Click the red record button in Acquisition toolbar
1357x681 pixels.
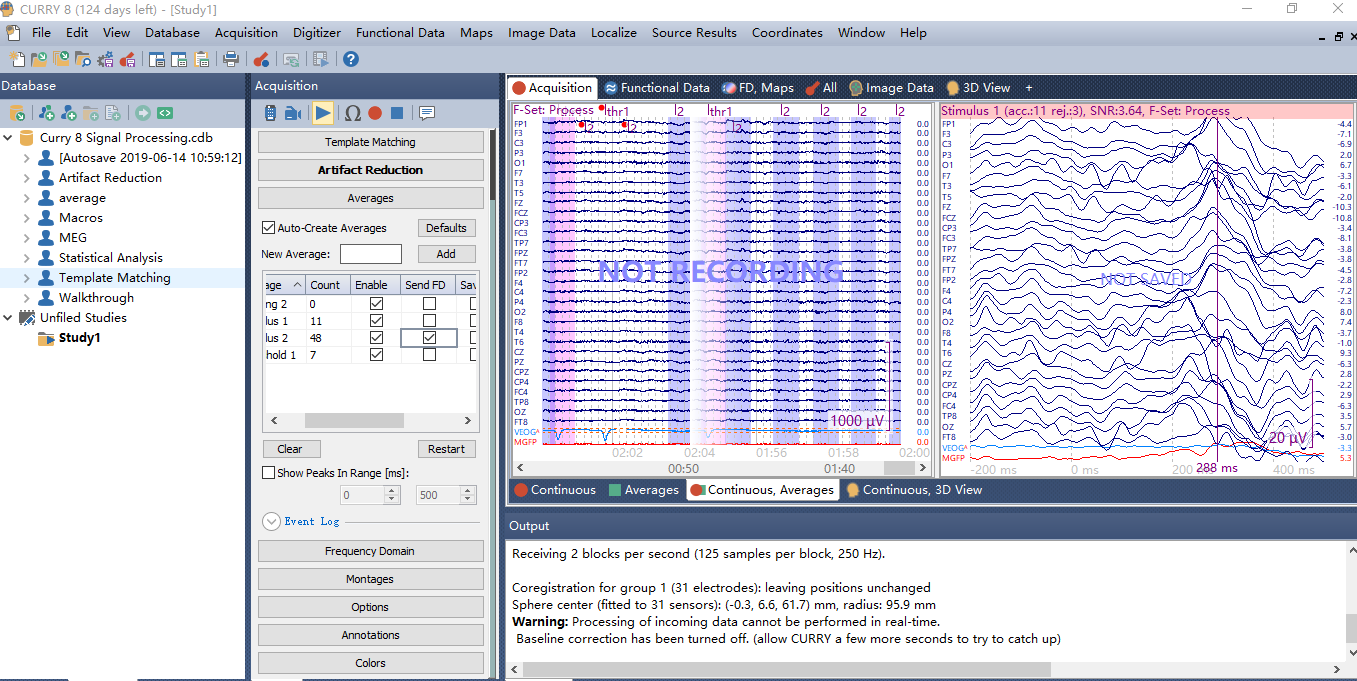coord(375,113)
